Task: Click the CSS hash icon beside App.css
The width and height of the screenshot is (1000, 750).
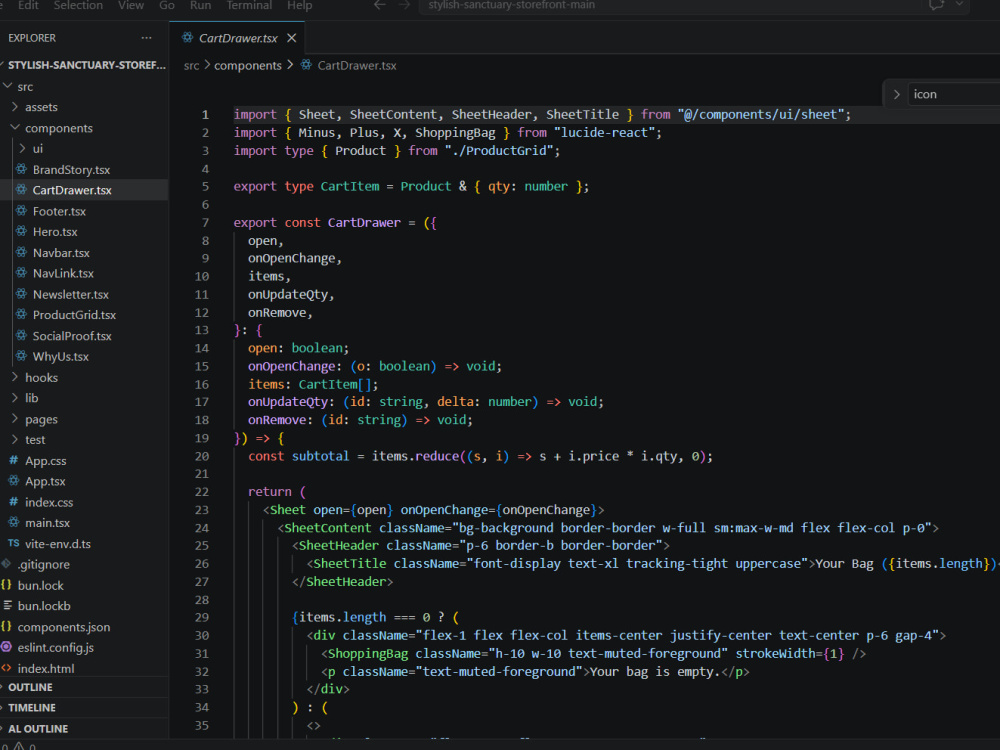Action: coord(13,460)
